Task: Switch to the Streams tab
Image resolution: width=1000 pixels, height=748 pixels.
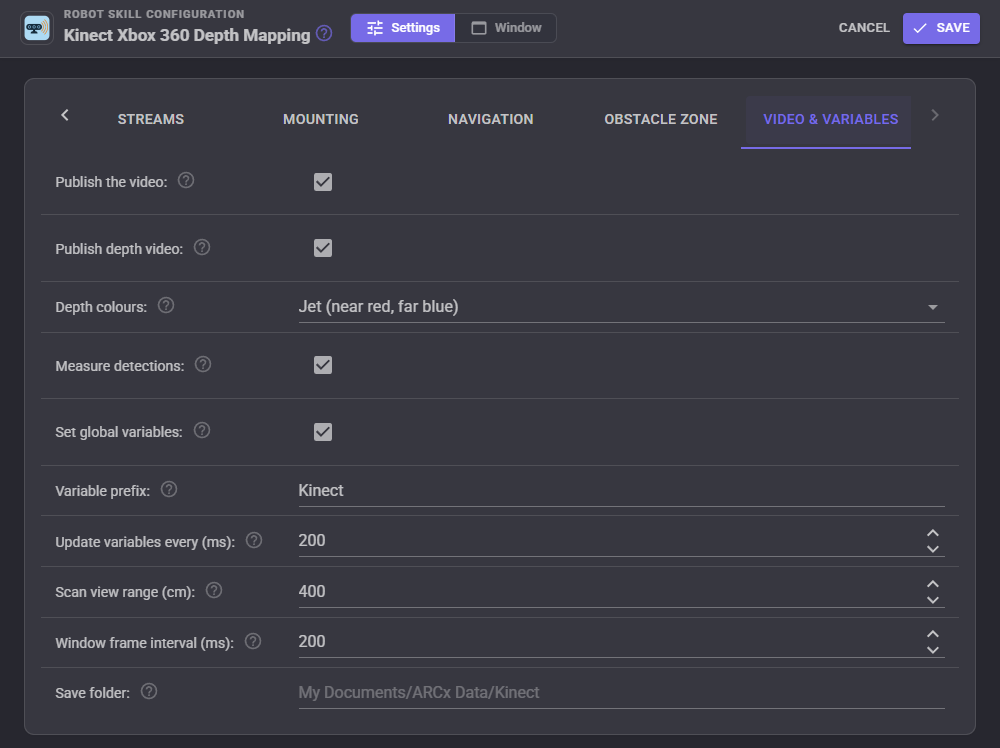Action: [151, 119]
